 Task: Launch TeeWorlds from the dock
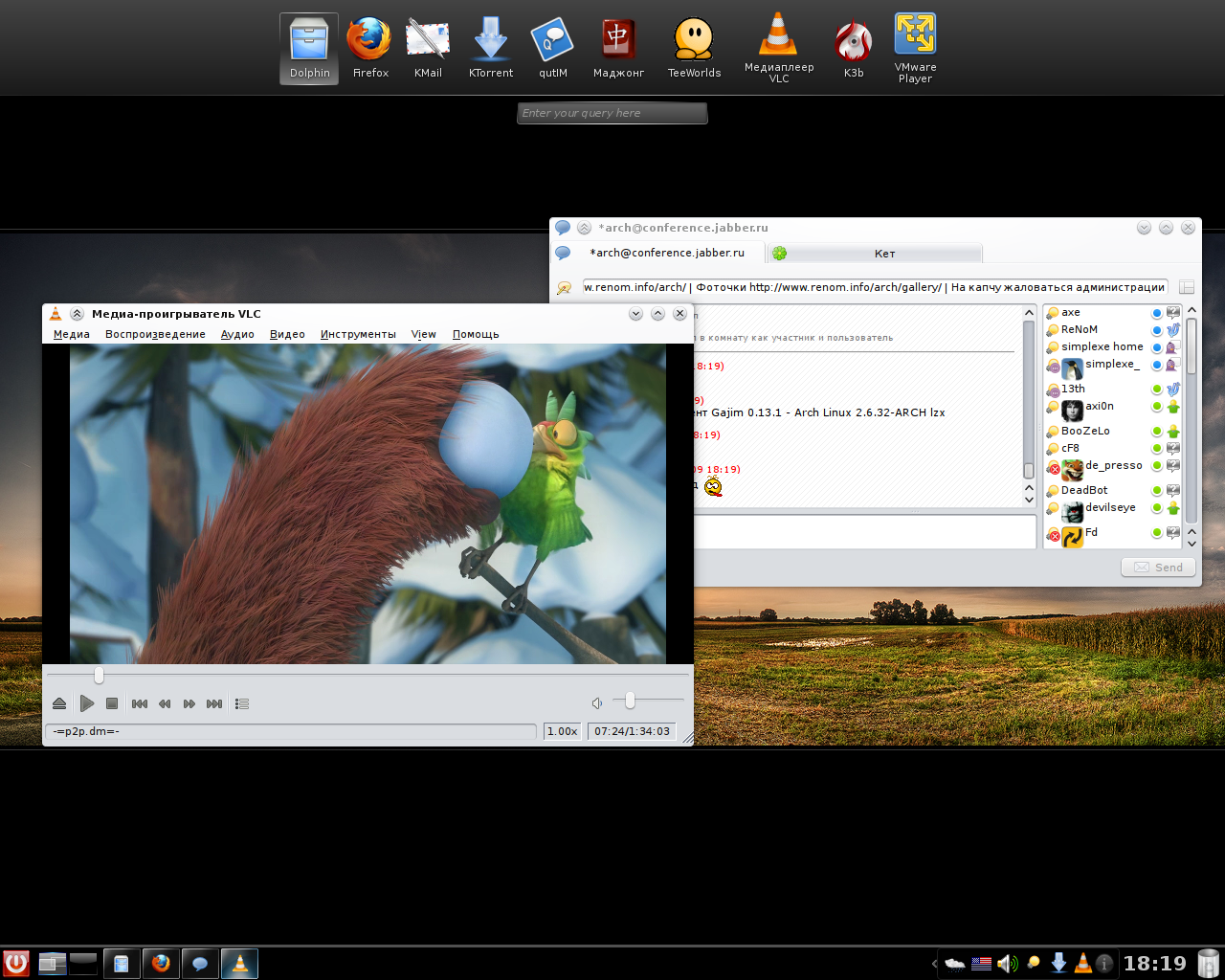coord(694,48)
